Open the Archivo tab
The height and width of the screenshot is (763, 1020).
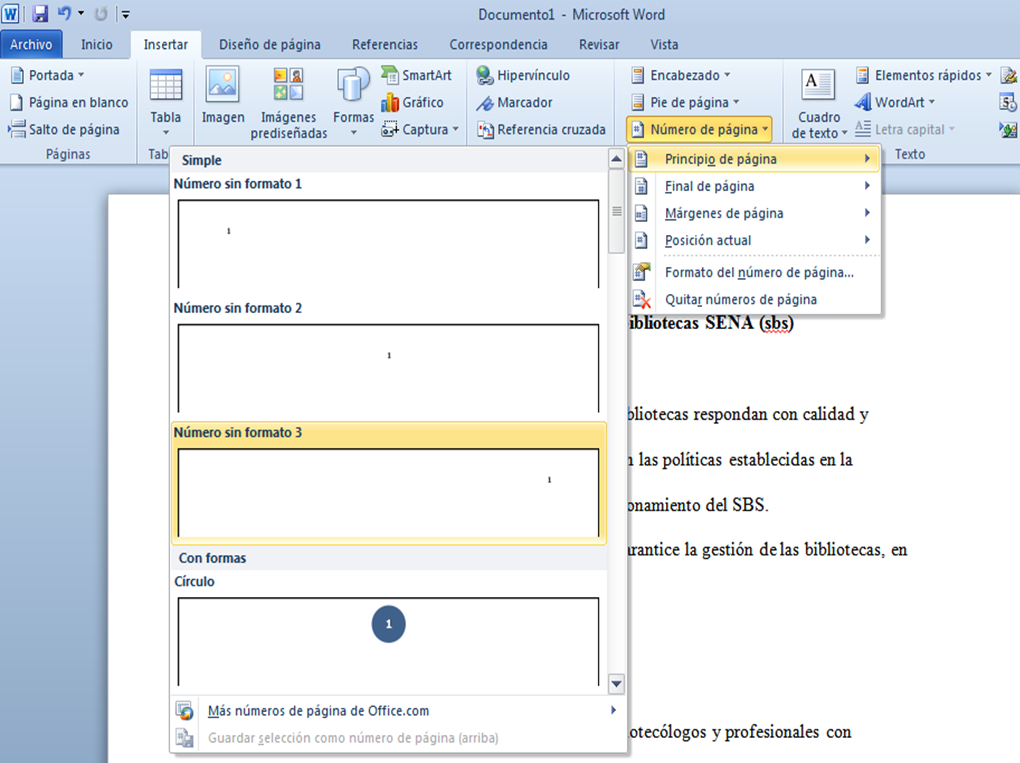tap(31, 44)
